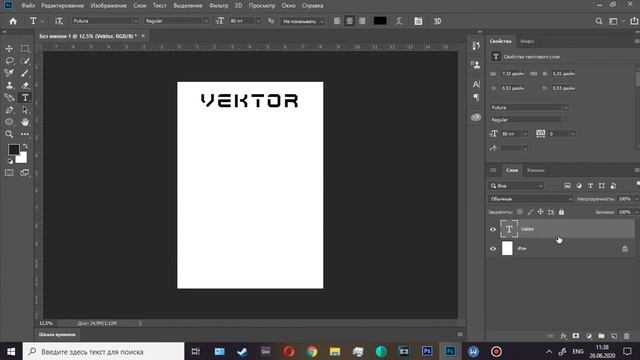640x360 pixels.
Task: Select the Horizontal Type tool
Action: (25, 98)
